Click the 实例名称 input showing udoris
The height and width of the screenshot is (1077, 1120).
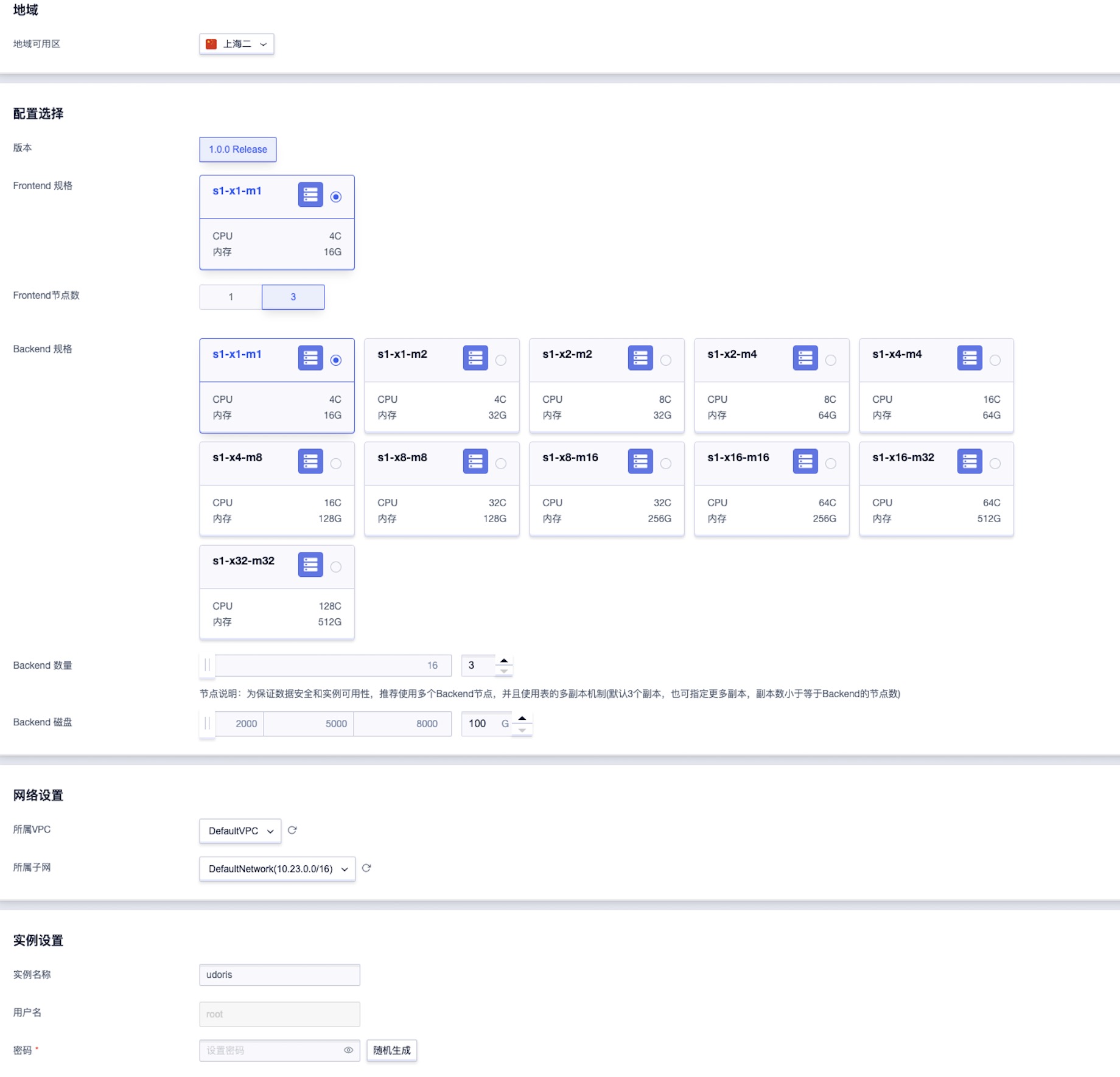click(x=279, y=975)
